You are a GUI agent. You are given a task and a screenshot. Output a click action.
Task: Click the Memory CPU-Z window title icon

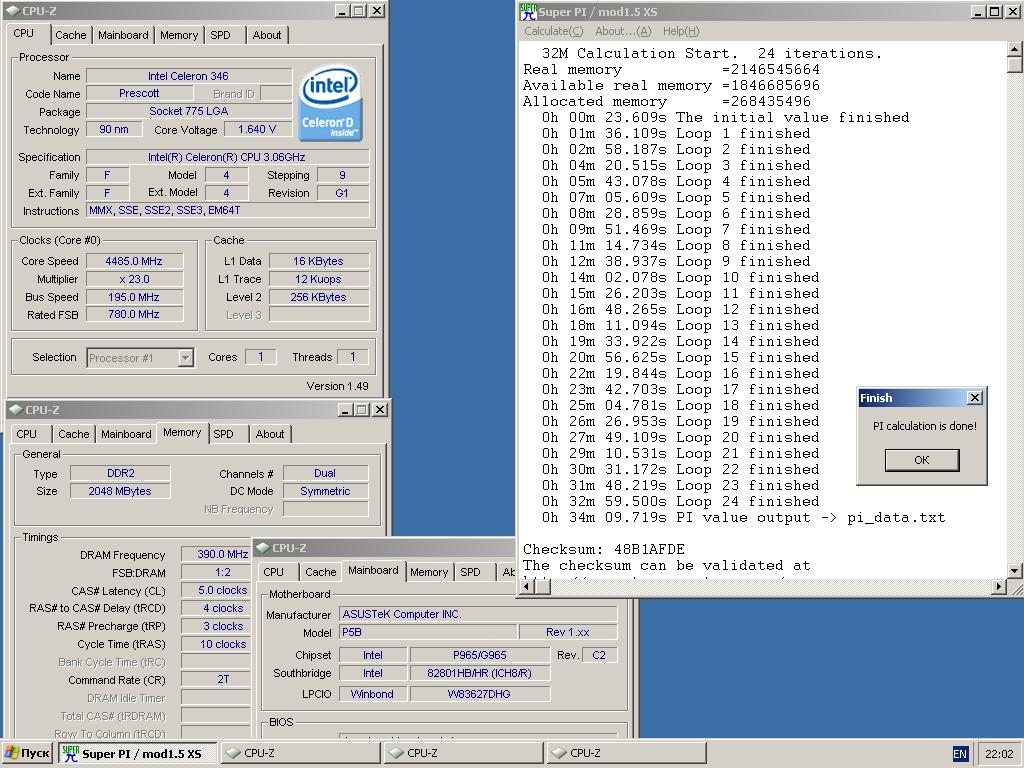tap(16, 409)
